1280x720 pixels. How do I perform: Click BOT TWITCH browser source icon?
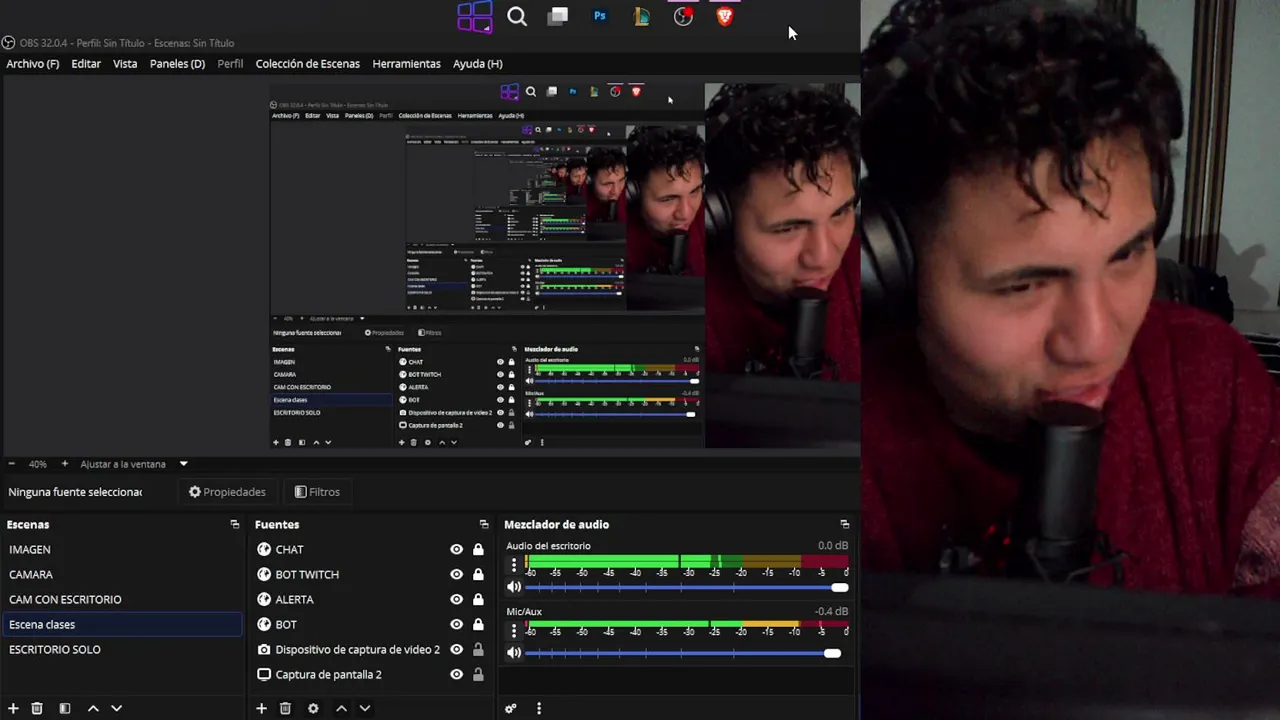(x=264, y=574)
